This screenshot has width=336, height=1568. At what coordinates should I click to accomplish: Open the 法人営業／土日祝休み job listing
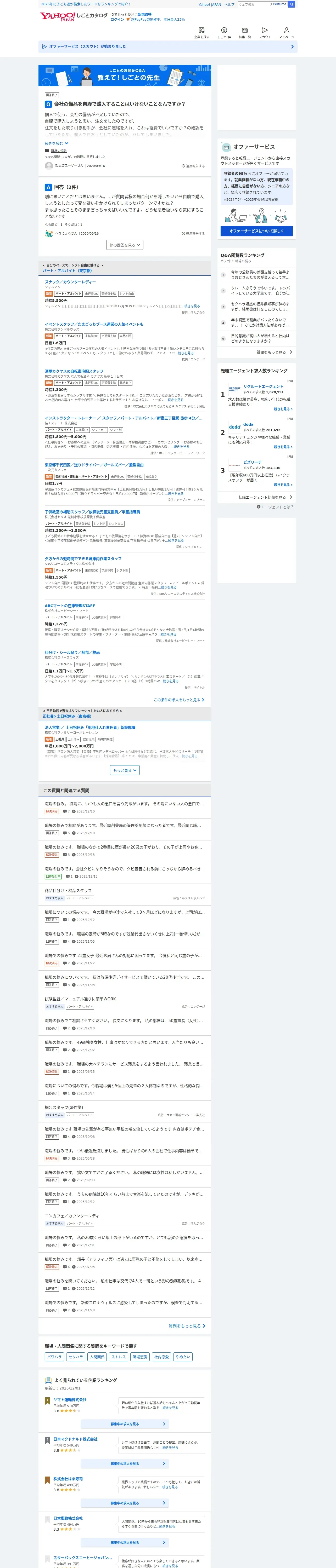[x=90, y=727]
